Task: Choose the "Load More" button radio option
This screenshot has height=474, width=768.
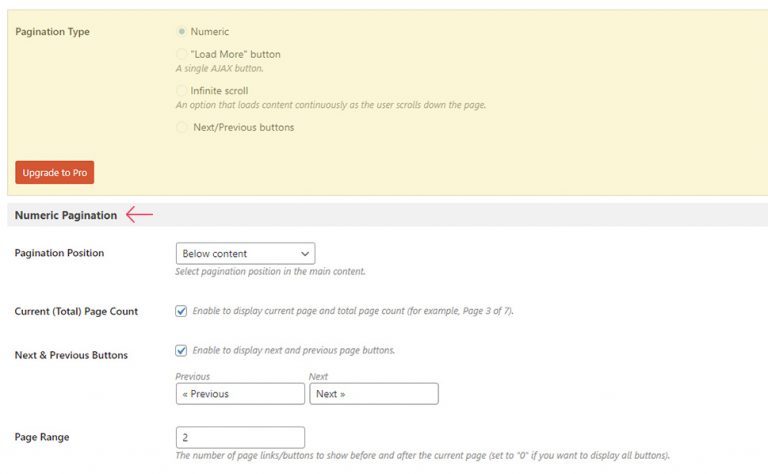Action: click(182, 54)
